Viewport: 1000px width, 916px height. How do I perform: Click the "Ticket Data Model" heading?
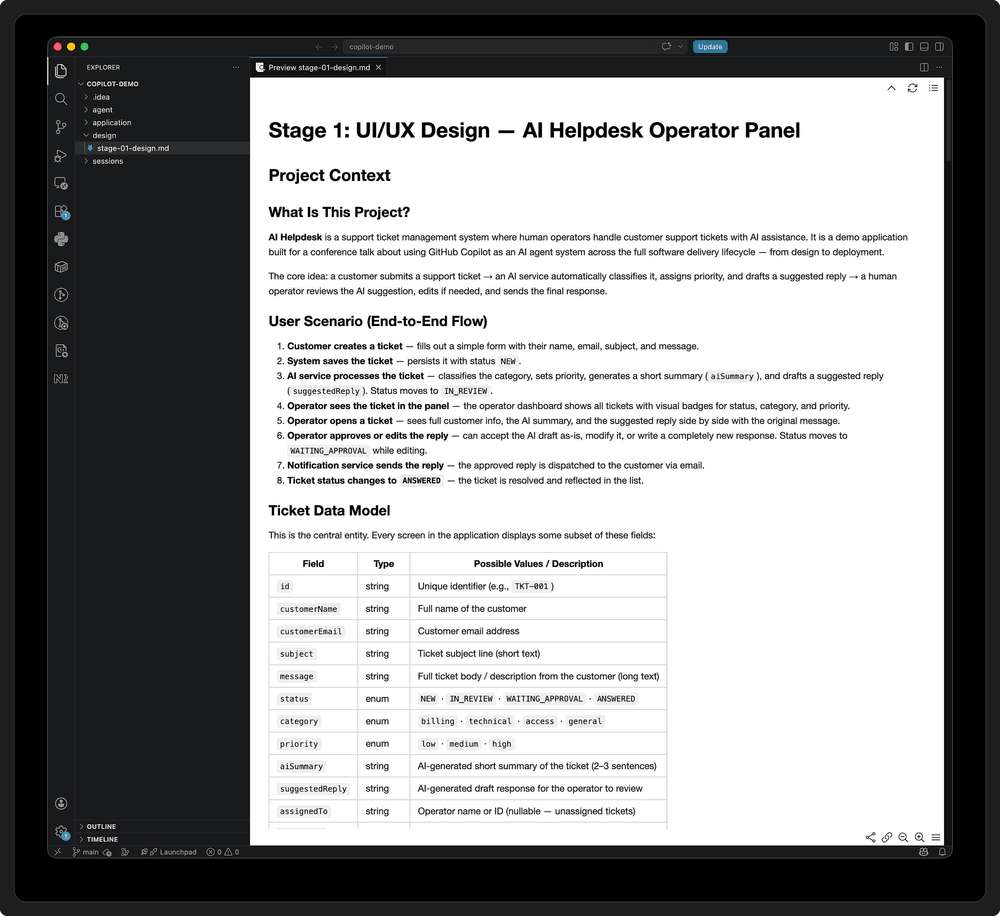(329, 510)
